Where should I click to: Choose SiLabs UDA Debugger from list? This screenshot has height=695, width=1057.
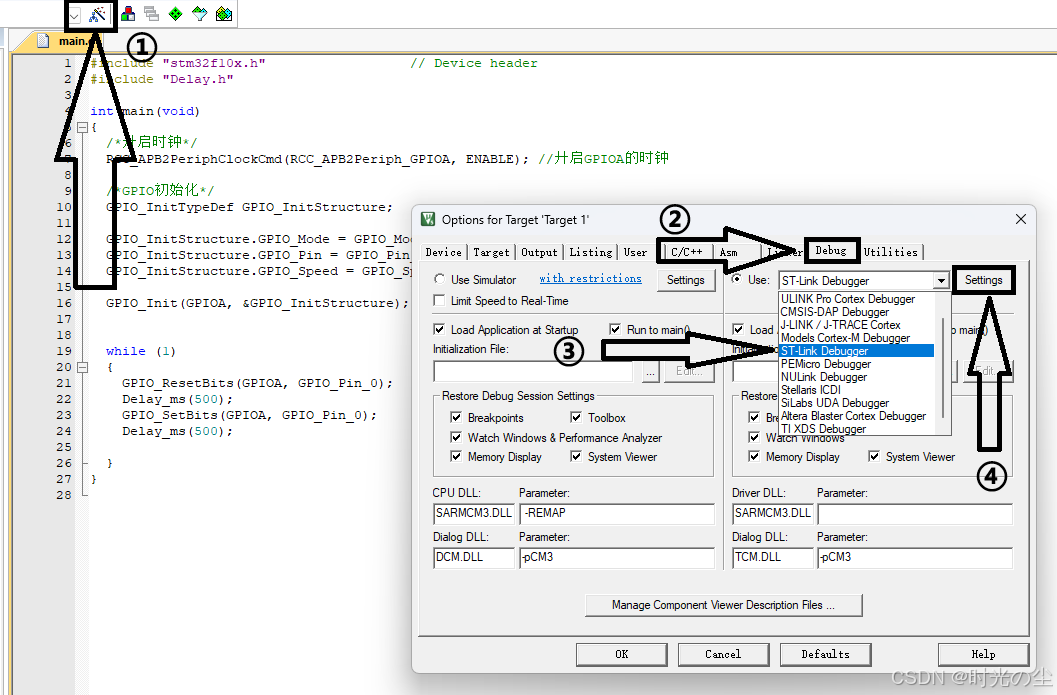[x=835, y=402]
